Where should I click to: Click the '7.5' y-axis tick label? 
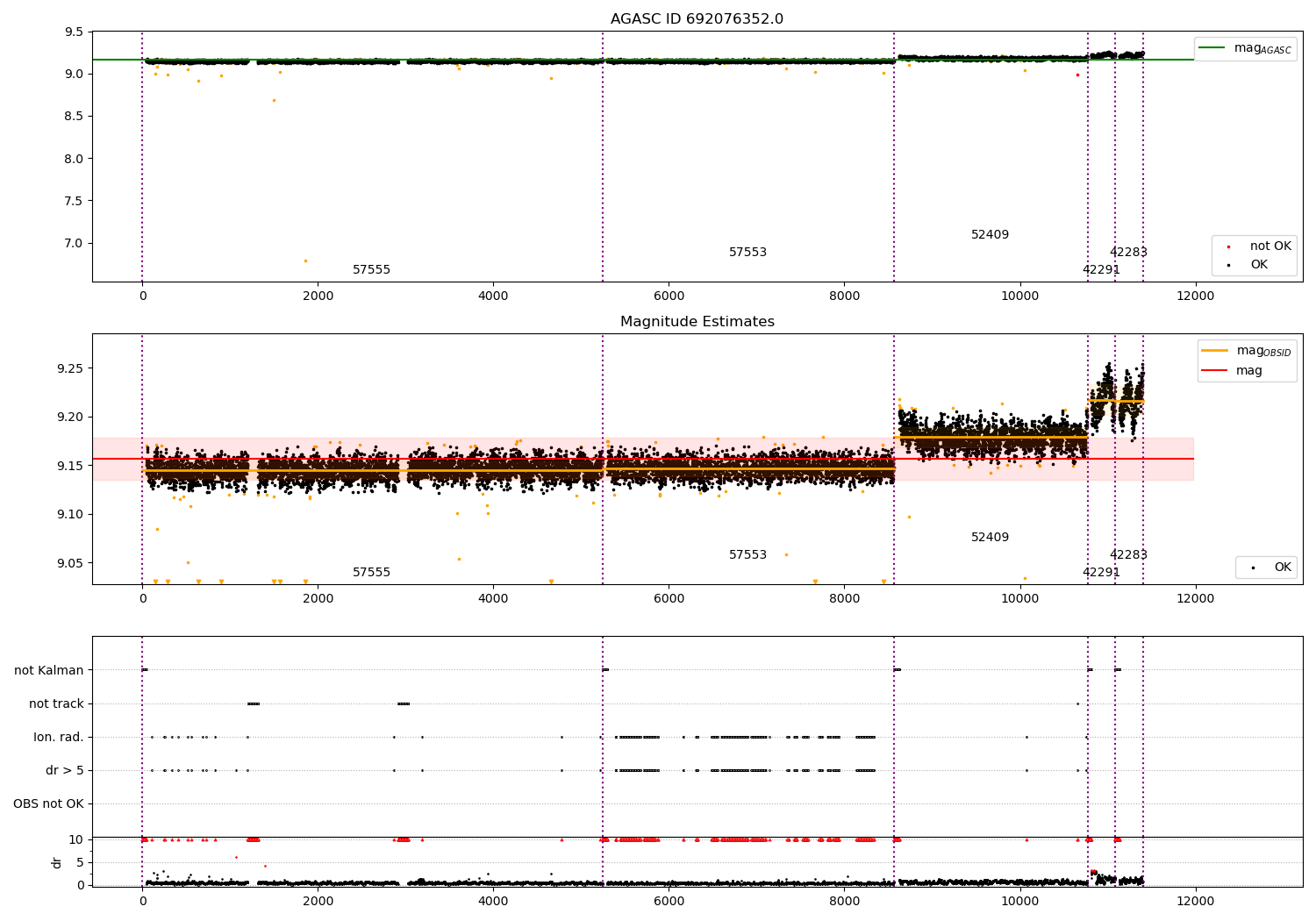tap(75, 201)
